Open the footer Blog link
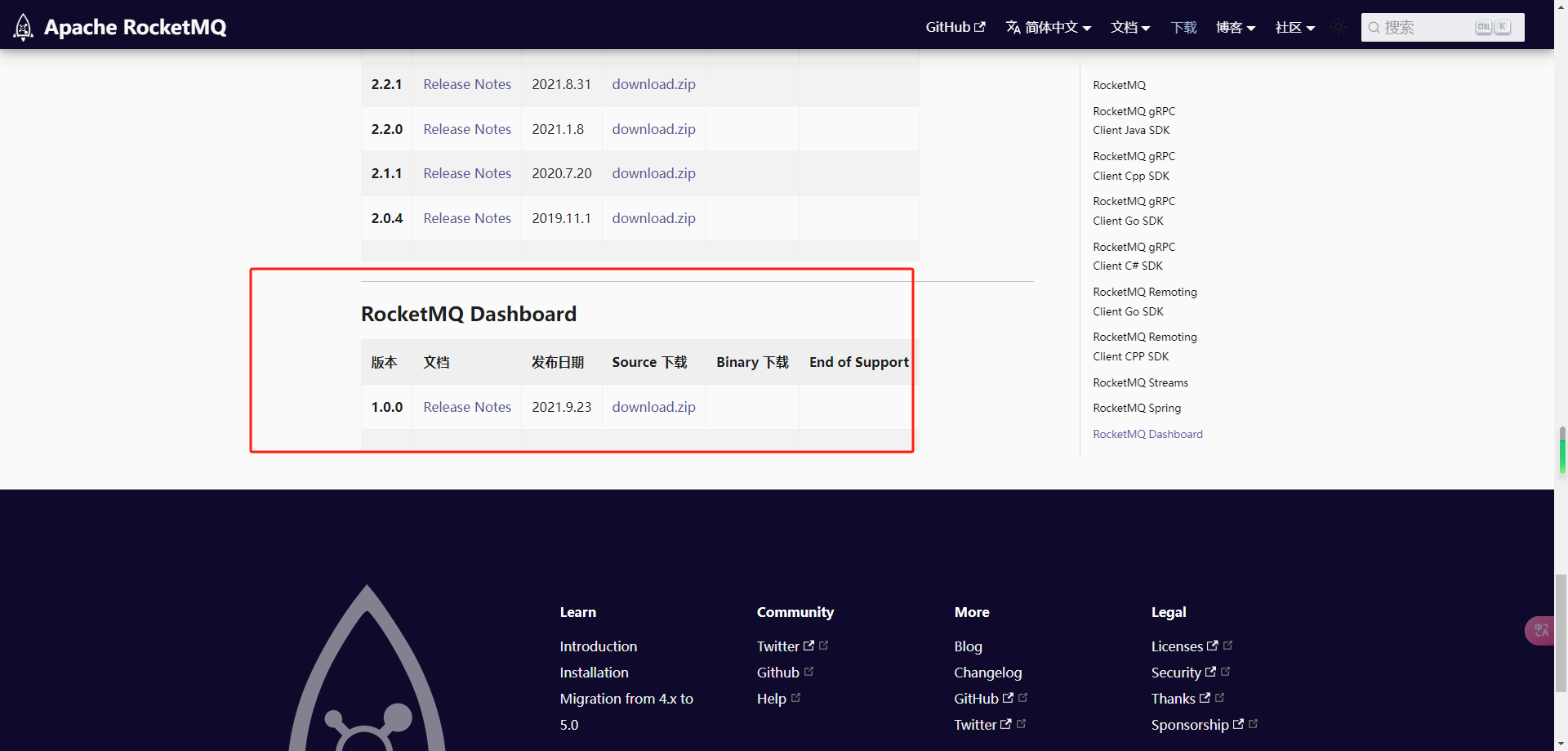 tap(969, 646)
